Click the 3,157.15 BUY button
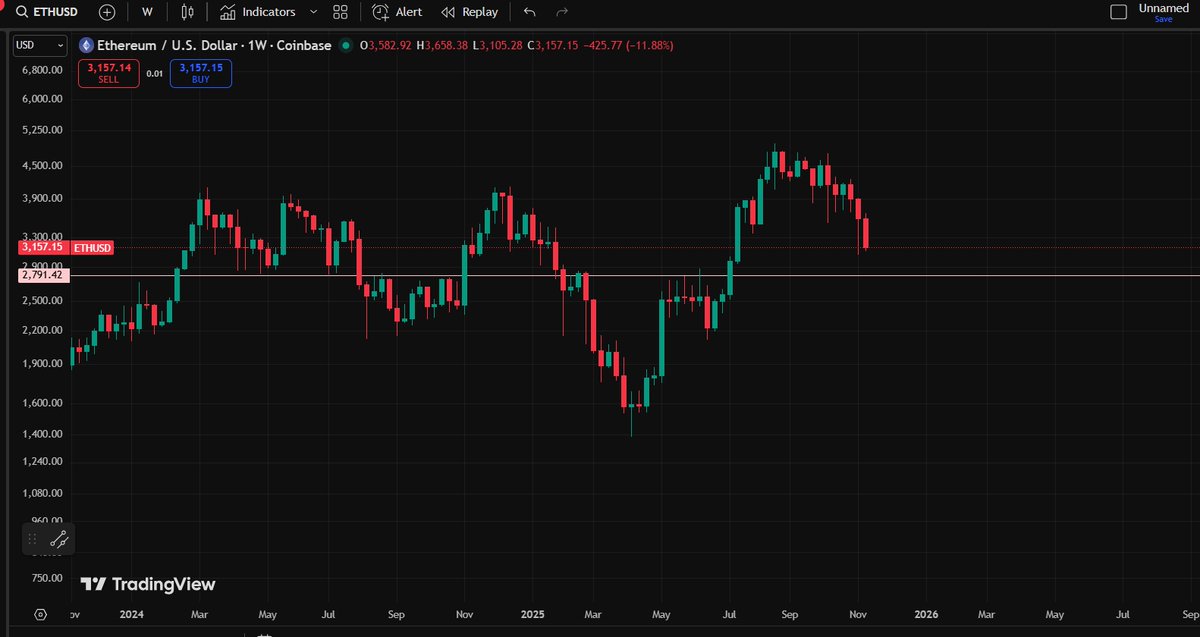The image size is (1200, 637). coord(201,73)
